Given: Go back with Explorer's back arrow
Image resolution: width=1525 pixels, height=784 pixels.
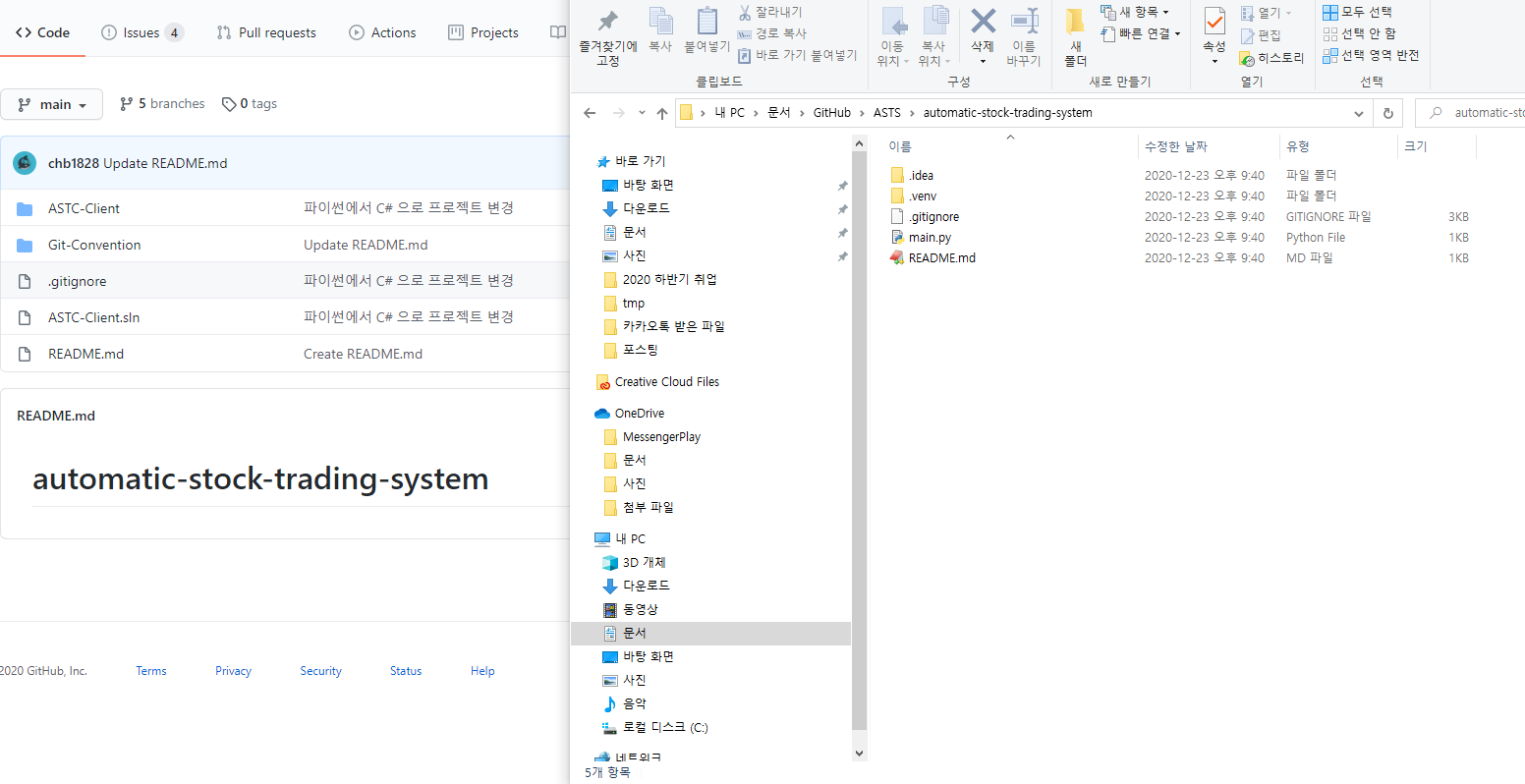Looking at the screenshot, I should 590,113.
